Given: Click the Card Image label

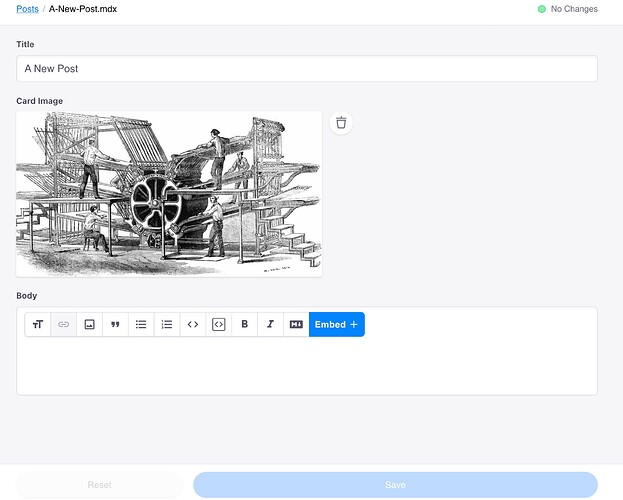Looking at the screenshot, I should click(x=39, y=101).
